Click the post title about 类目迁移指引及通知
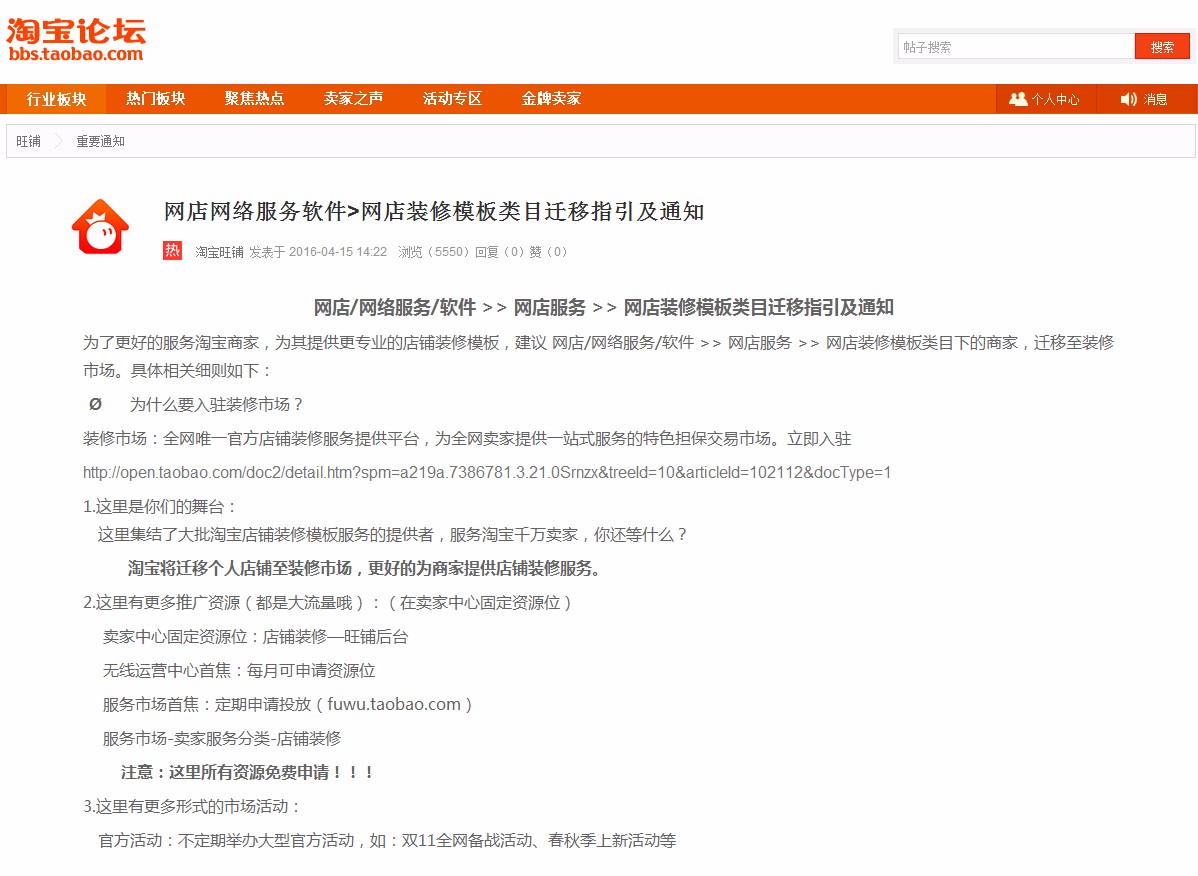This screenshot has width=1198, height=876. 434,211
